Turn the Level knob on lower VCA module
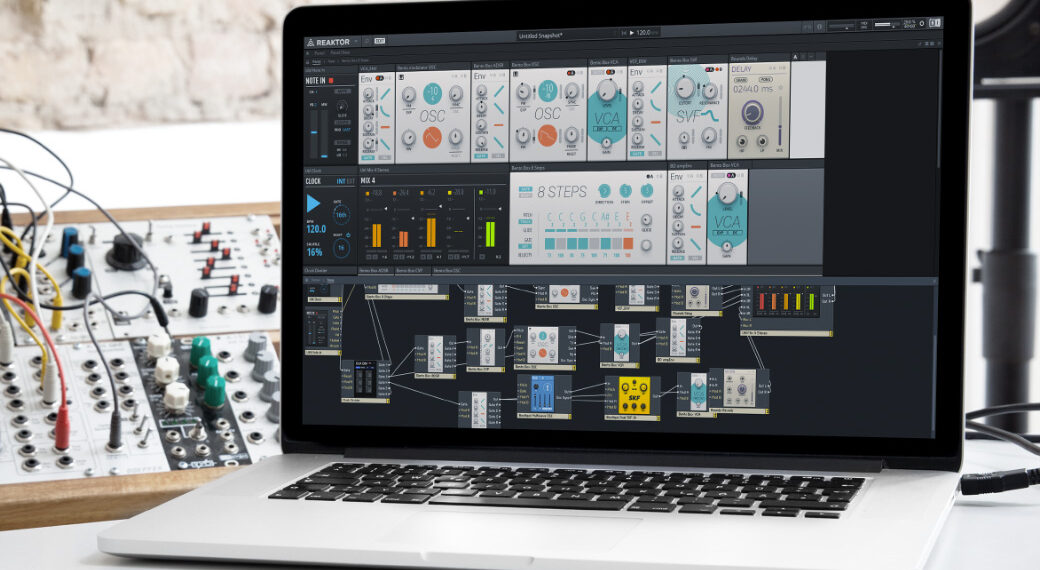1040x570 pixels. 727,193
